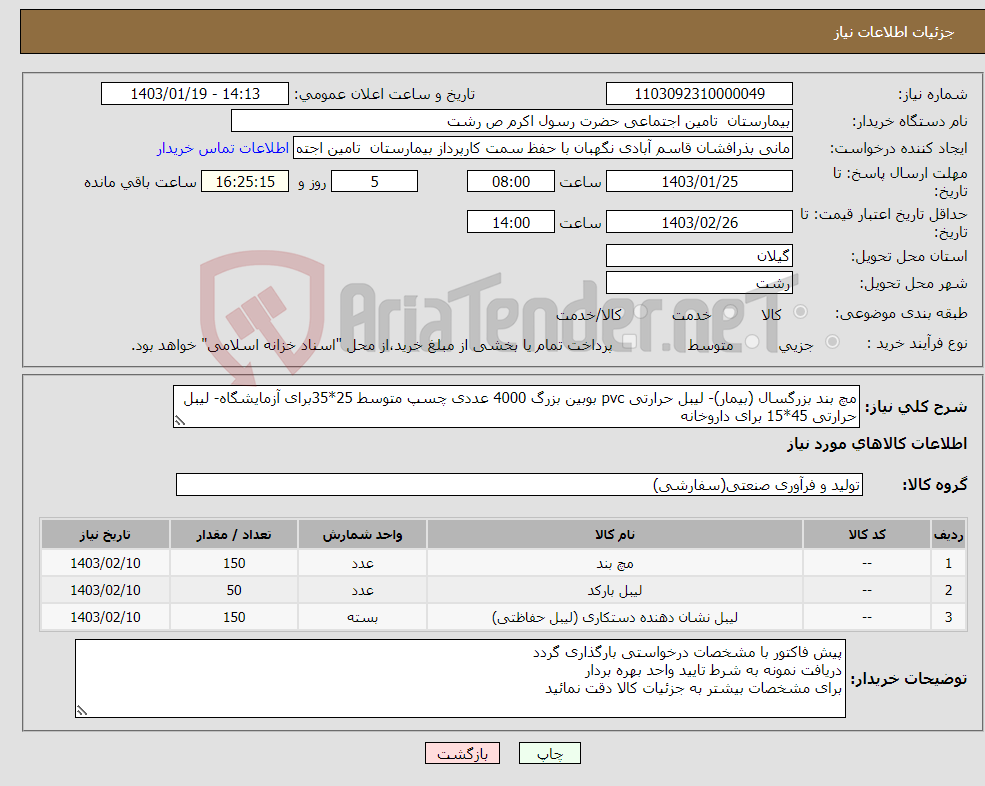Click quantity 150 in مچ بند row

pyautogui.click(x=234, y=564)
